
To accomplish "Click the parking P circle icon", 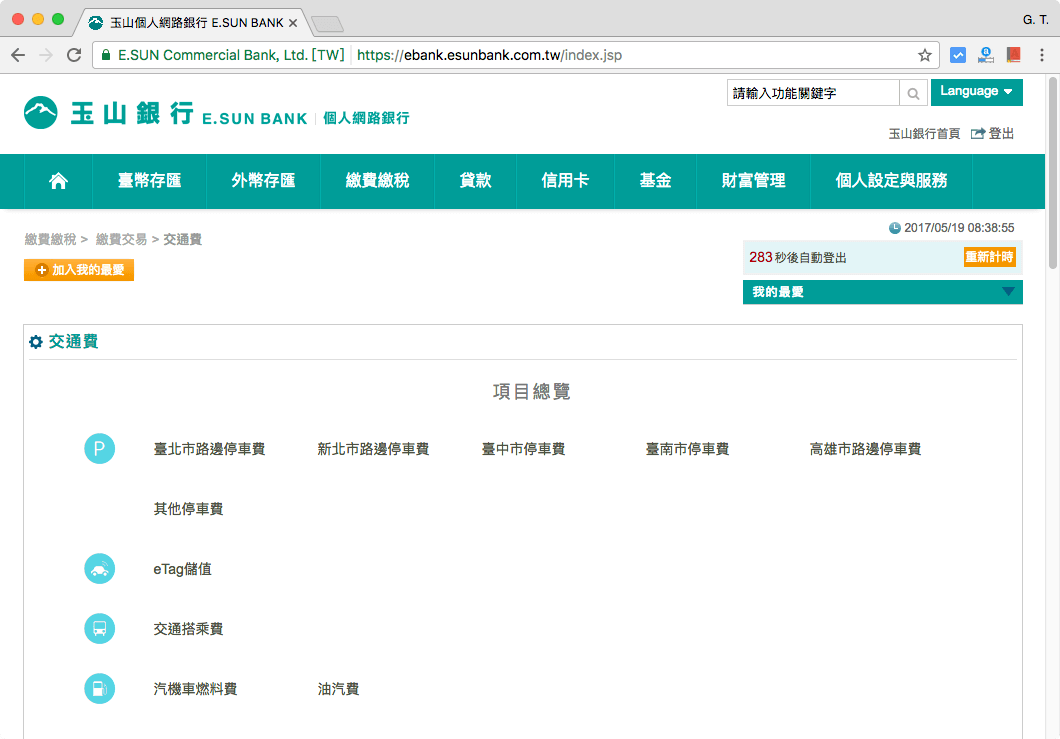I will pos(100,449).
